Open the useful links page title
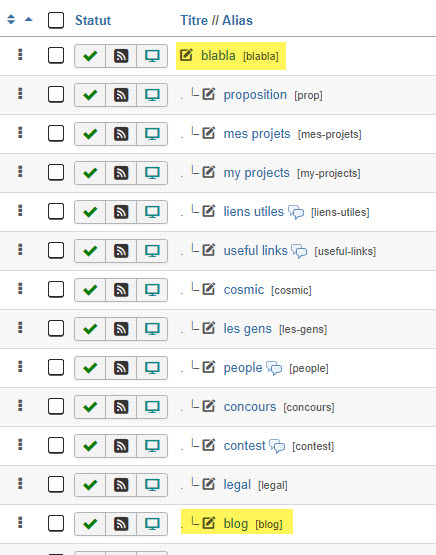 [256, 251]
